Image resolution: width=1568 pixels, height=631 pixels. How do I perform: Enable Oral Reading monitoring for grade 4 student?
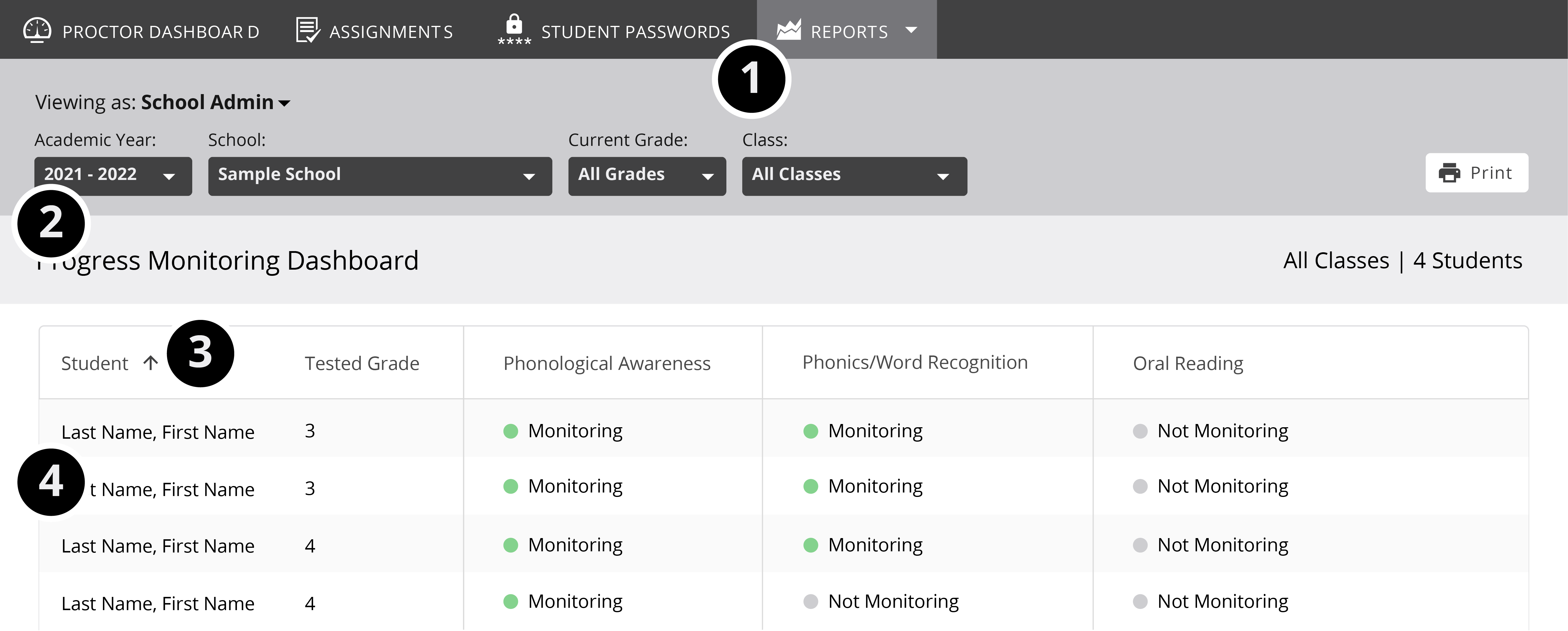tap(1139, 545)
